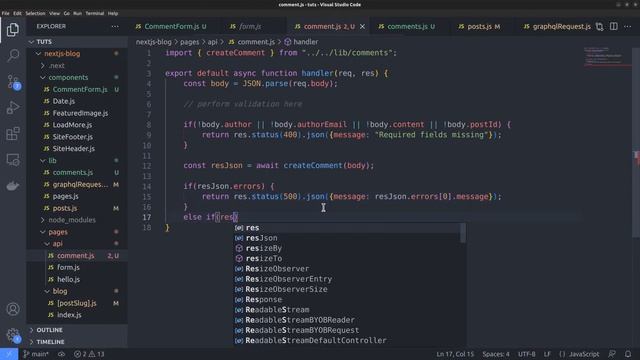The width and height of the screenshot is (640, 360).
Task: Select the resizeBy suggestion
Action: (x=349, y=248)
